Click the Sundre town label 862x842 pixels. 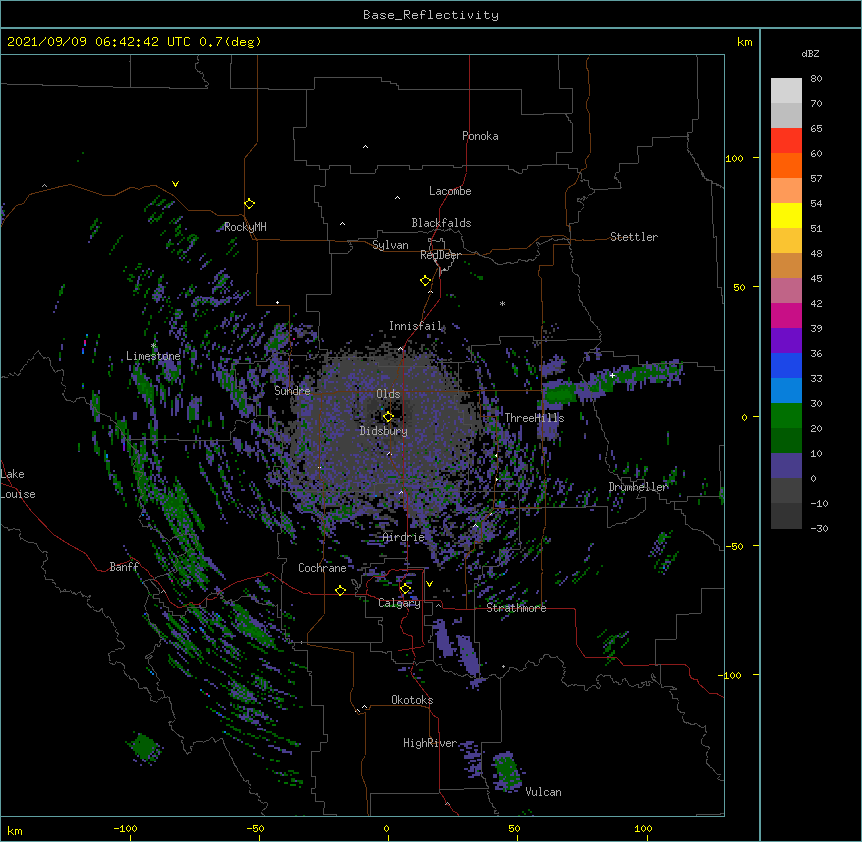point(292,391)
